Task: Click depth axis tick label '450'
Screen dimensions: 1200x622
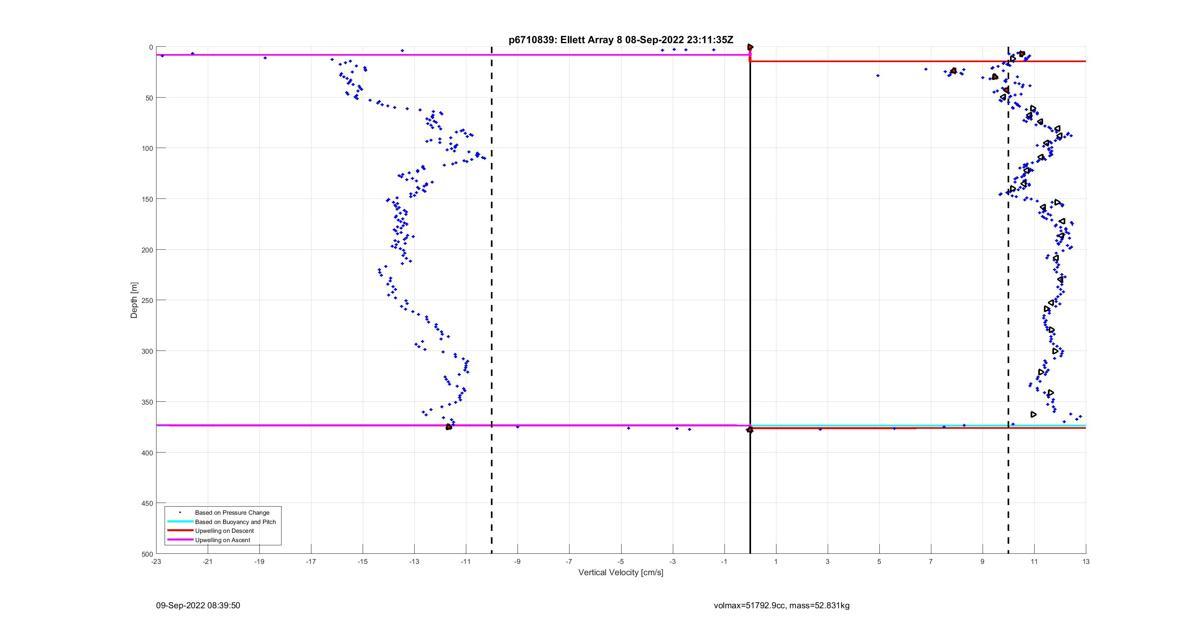Action: [x=147, y=503]
